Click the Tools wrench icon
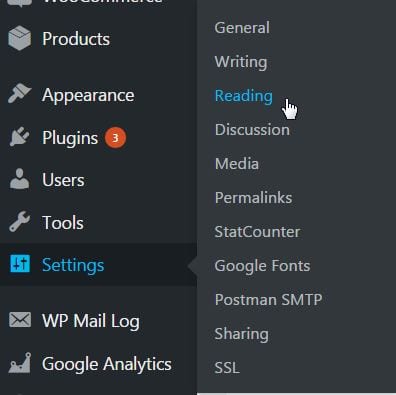 [20, 221]
